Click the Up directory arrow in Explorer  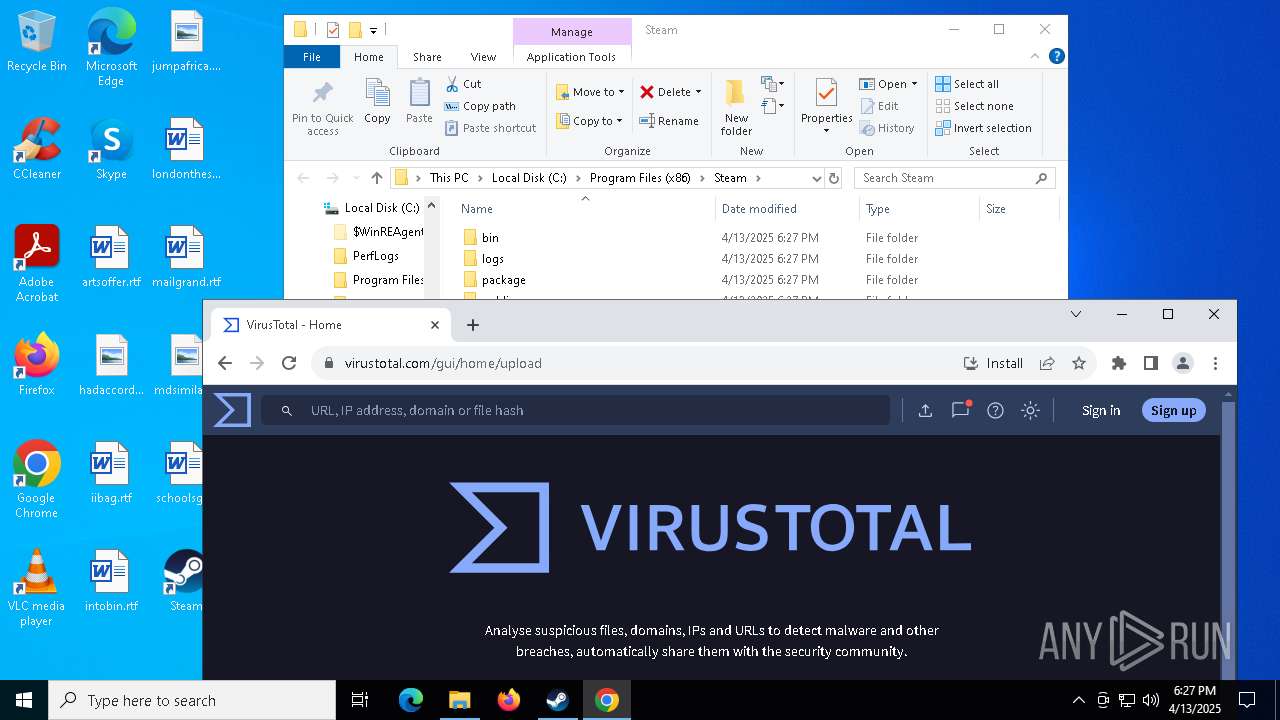pos(376,178)
